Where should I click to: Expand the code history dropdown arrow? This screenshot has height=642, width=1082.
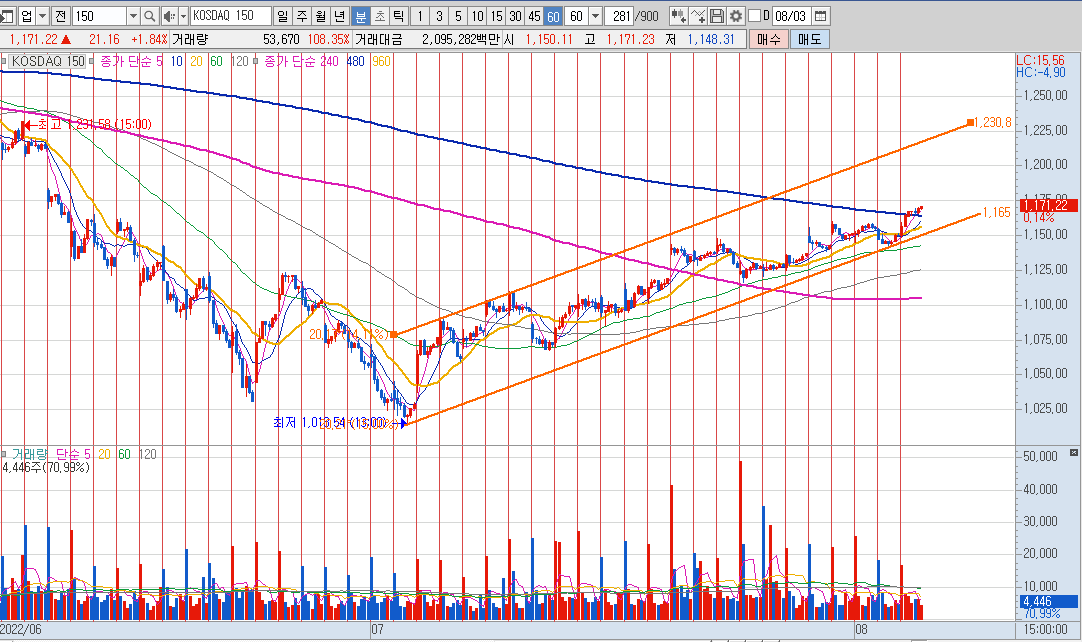click(133, 16)
